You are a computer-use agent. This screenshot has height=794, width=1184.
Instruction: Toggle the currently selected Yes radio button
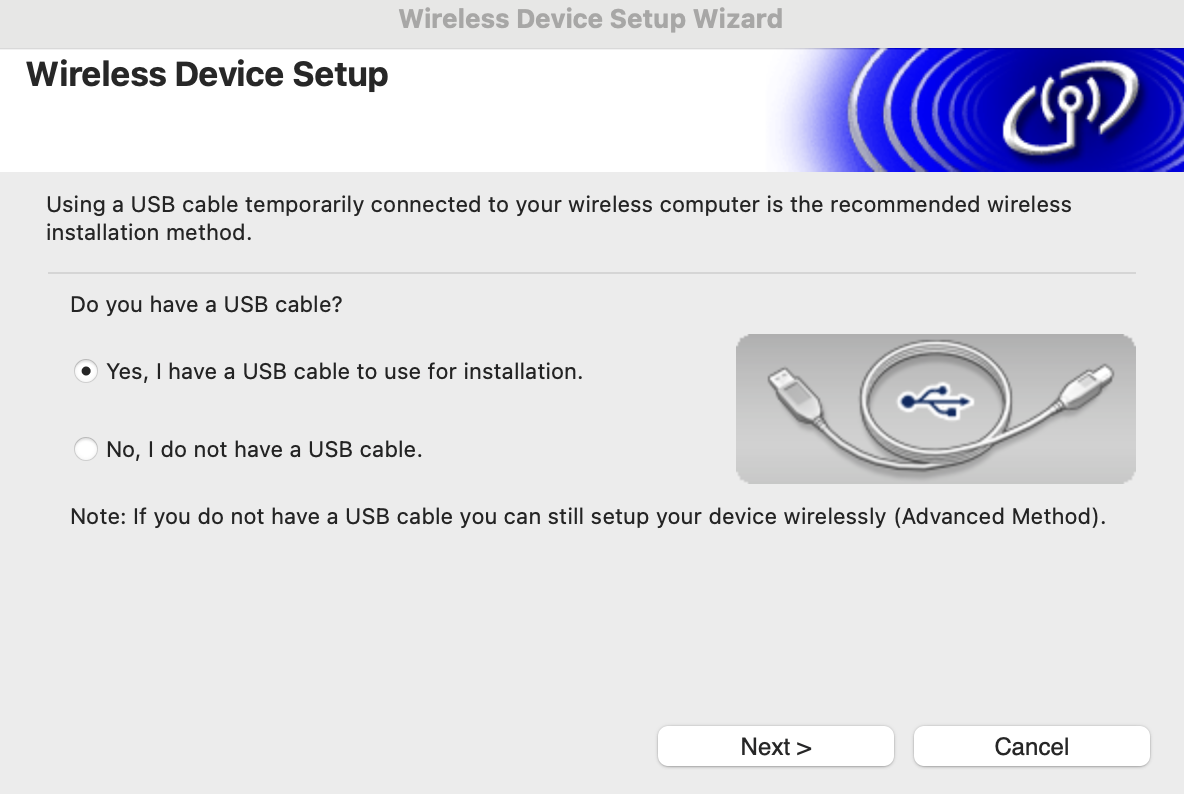[x=86, y=371]
